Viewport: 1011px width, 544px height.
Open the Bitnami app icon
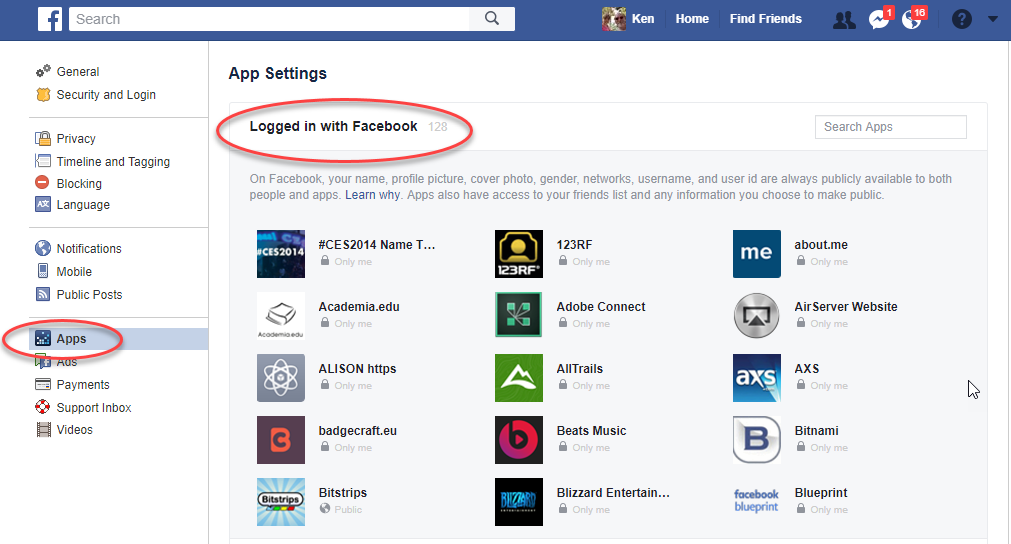click(x=756, y=440)
